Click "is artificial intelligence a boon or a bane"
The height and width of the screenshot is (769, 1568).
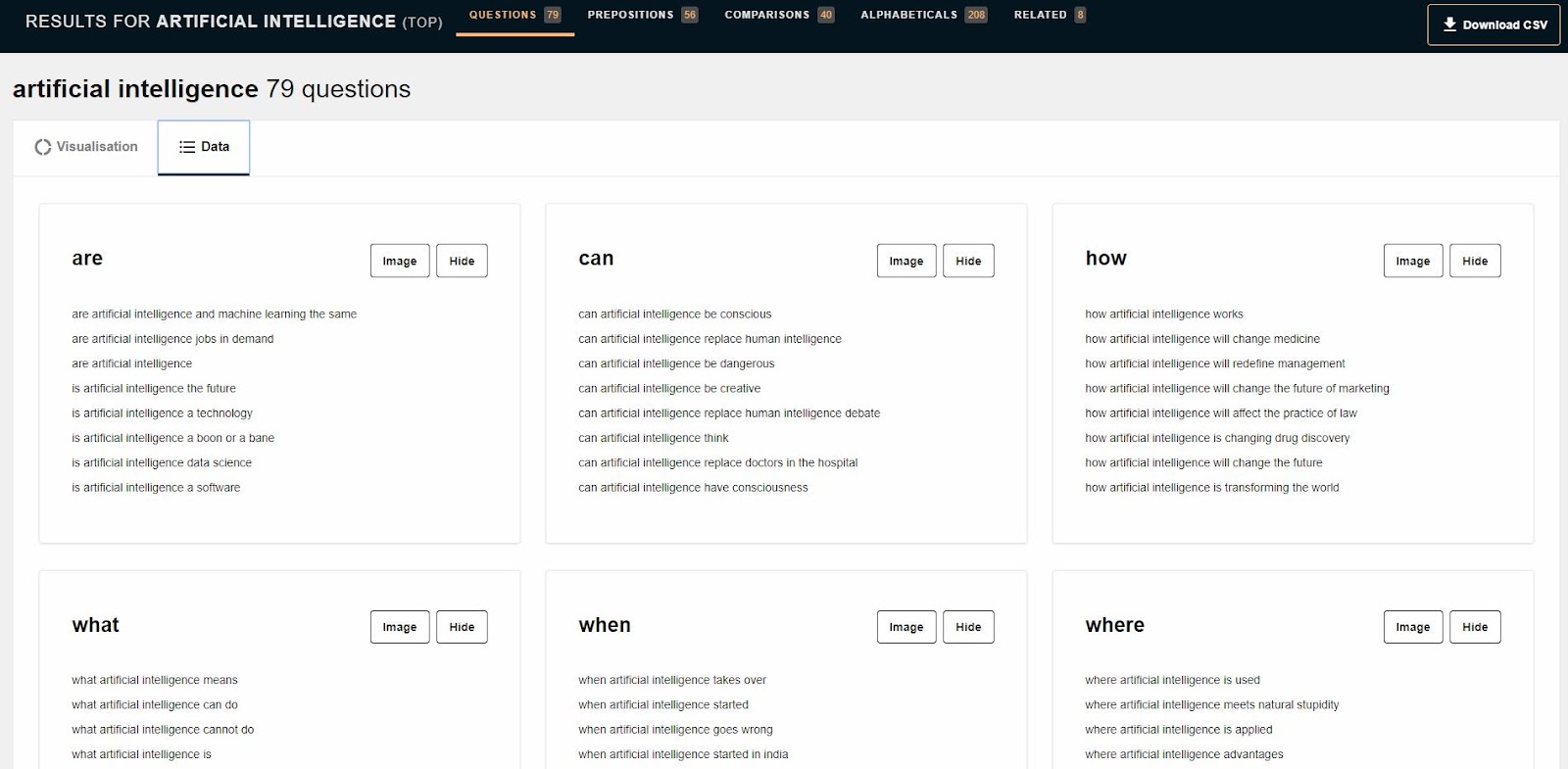[172, 438]
